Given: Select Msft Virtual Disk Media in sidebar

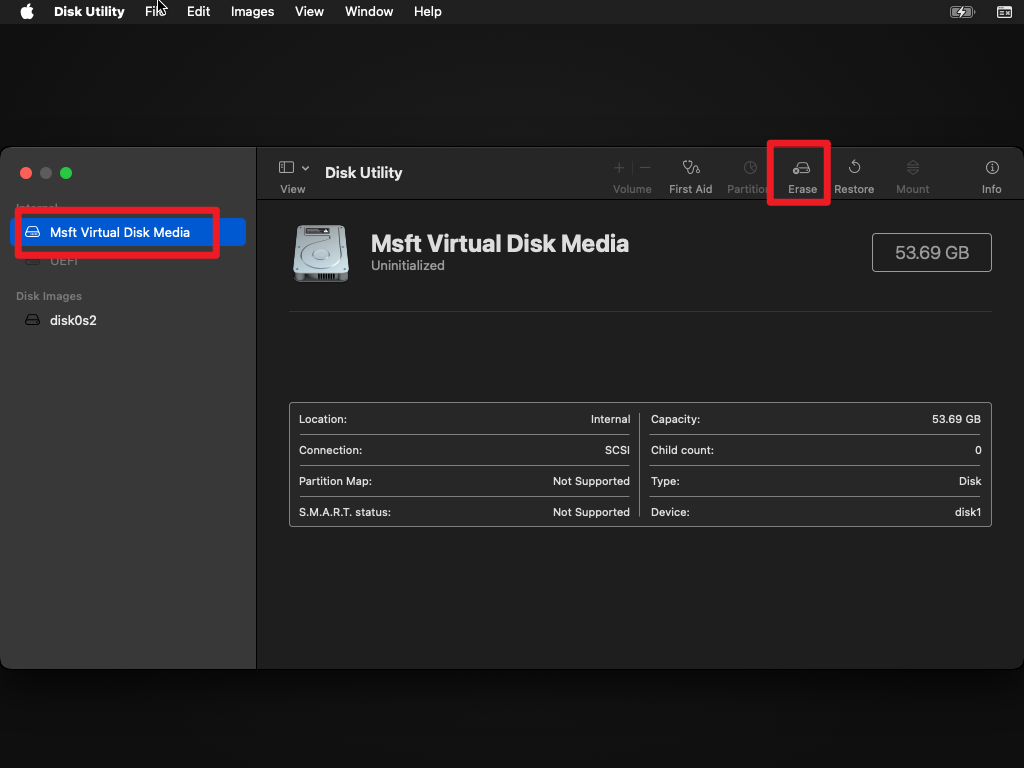Looking at the screenshot, I should click(x=128, y=232).
